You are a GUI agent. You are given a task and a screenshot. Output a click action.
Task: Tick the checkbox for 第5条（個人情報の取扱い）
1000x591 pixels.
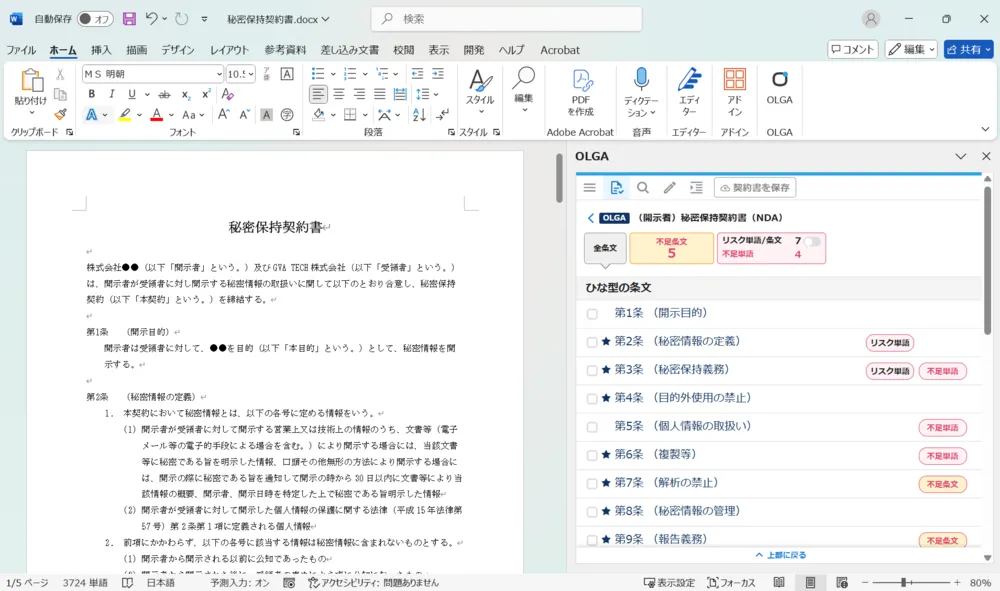(592, 427)
